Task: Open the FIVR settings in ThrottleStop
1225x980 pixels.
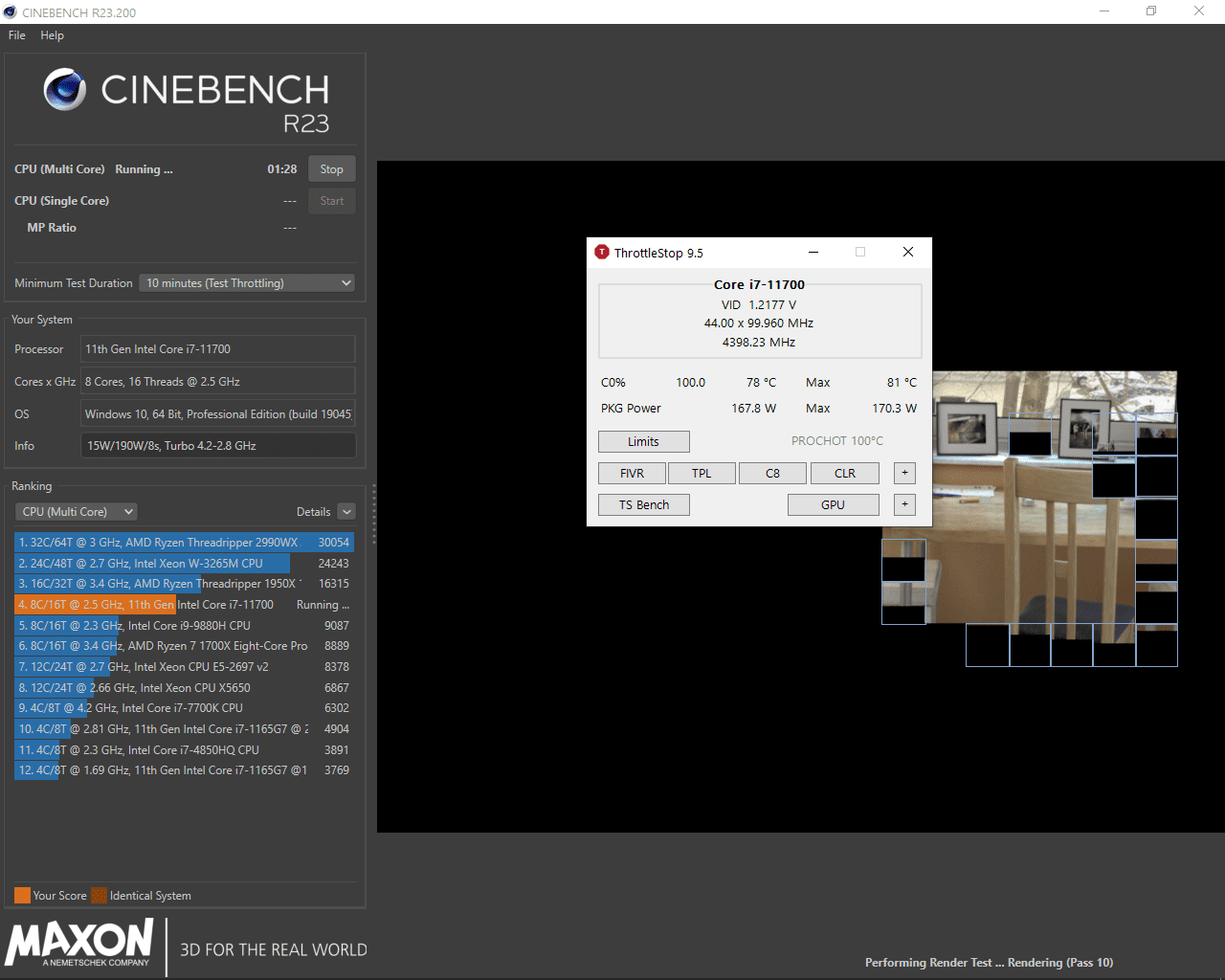Action: pos(632,473)
